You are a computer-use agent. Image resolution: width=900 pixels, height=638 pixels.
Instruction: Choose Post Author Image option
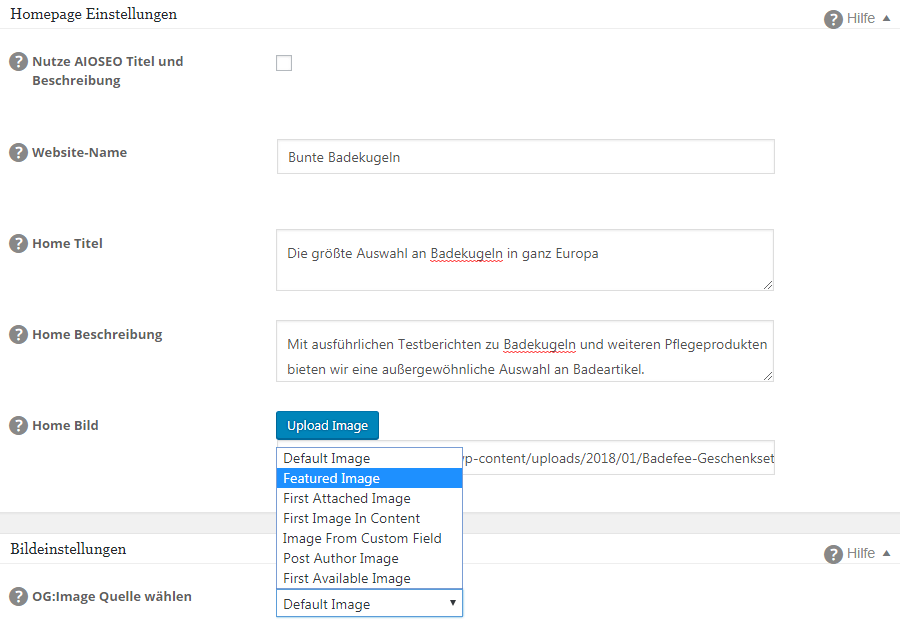coord(369,558)
